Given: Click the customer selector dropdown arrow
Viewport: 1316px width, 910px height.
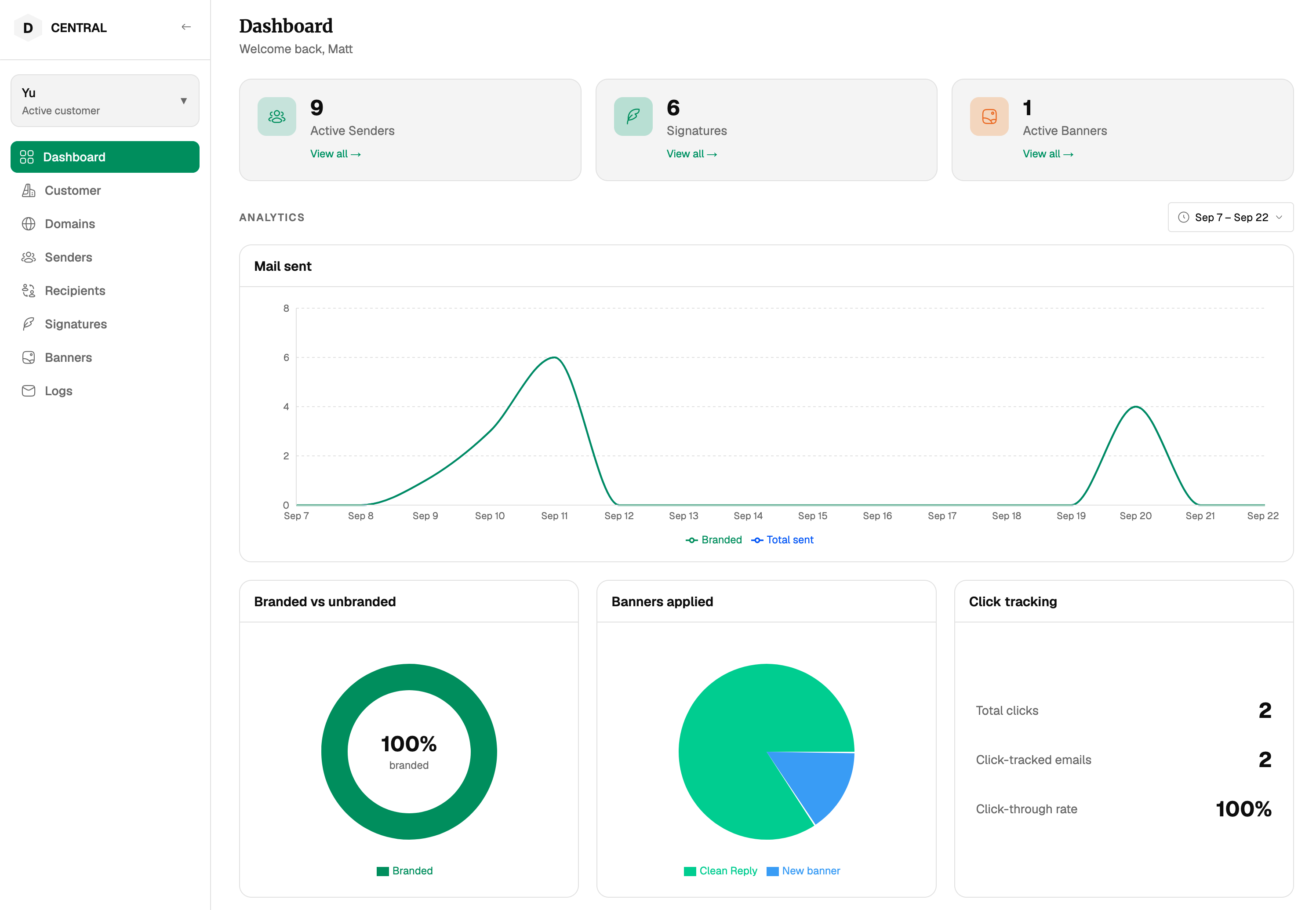Looking at the screenshot, I should tap(184, 101).
